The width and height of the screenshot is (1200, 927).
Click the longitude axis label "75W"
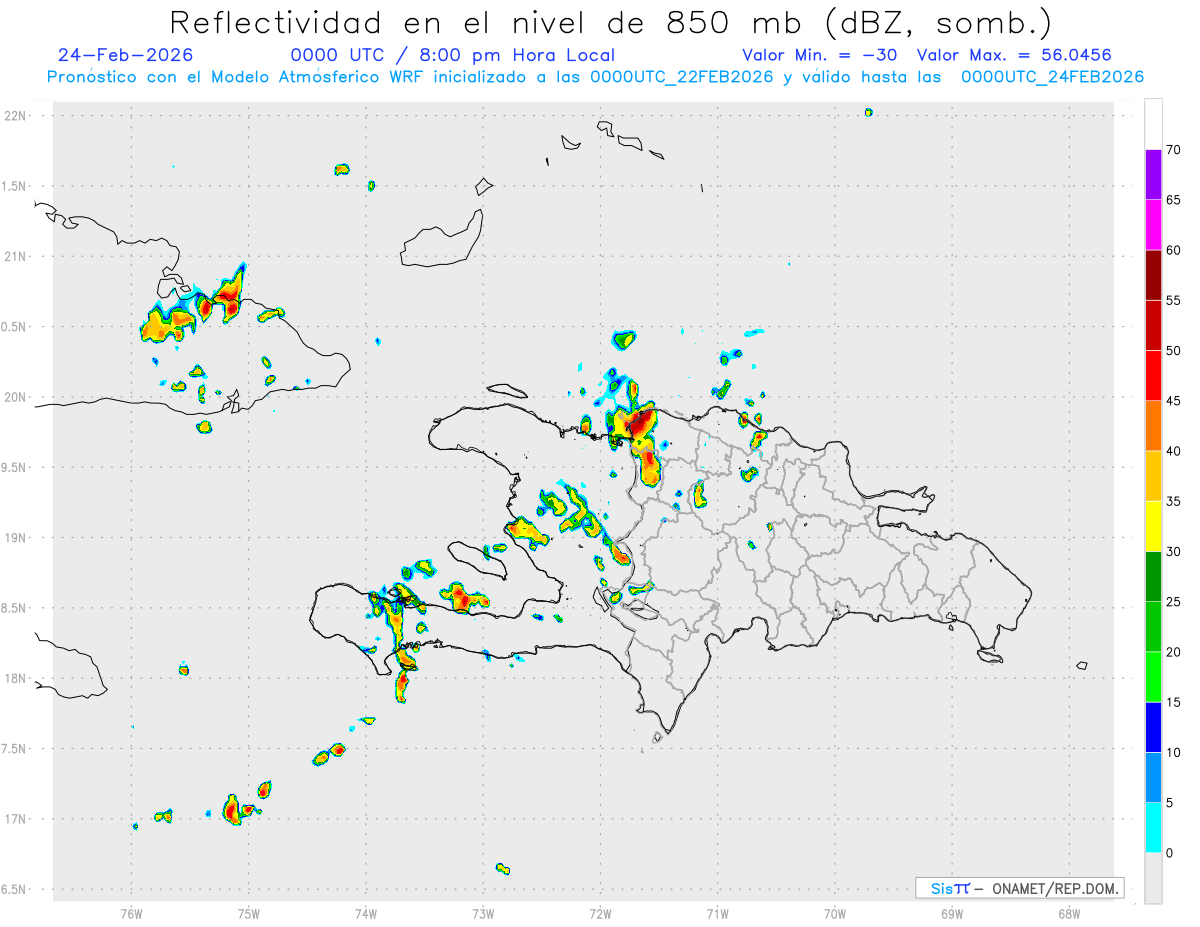coord(249,913)
